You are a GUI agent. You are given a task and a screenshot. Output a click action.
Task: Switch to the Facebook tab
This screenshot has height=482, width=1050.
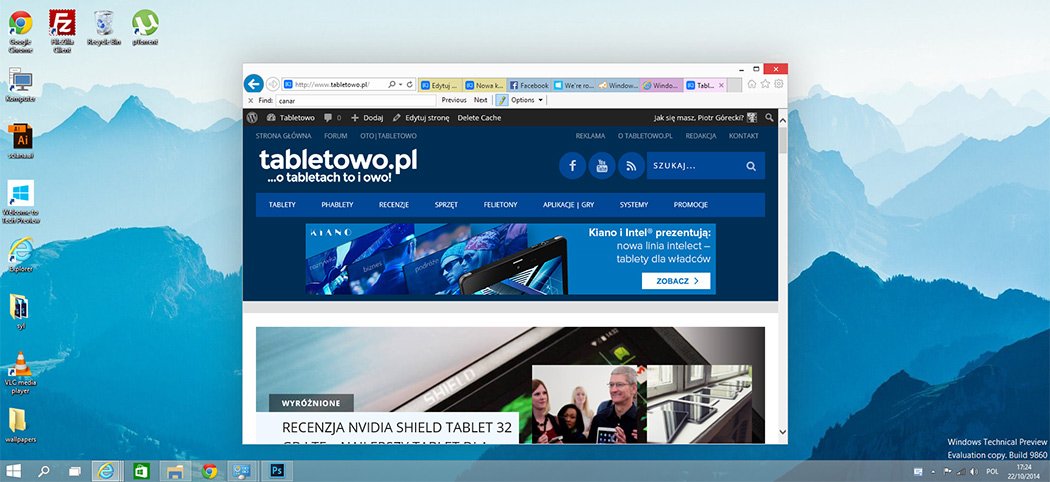coord(529,86)
